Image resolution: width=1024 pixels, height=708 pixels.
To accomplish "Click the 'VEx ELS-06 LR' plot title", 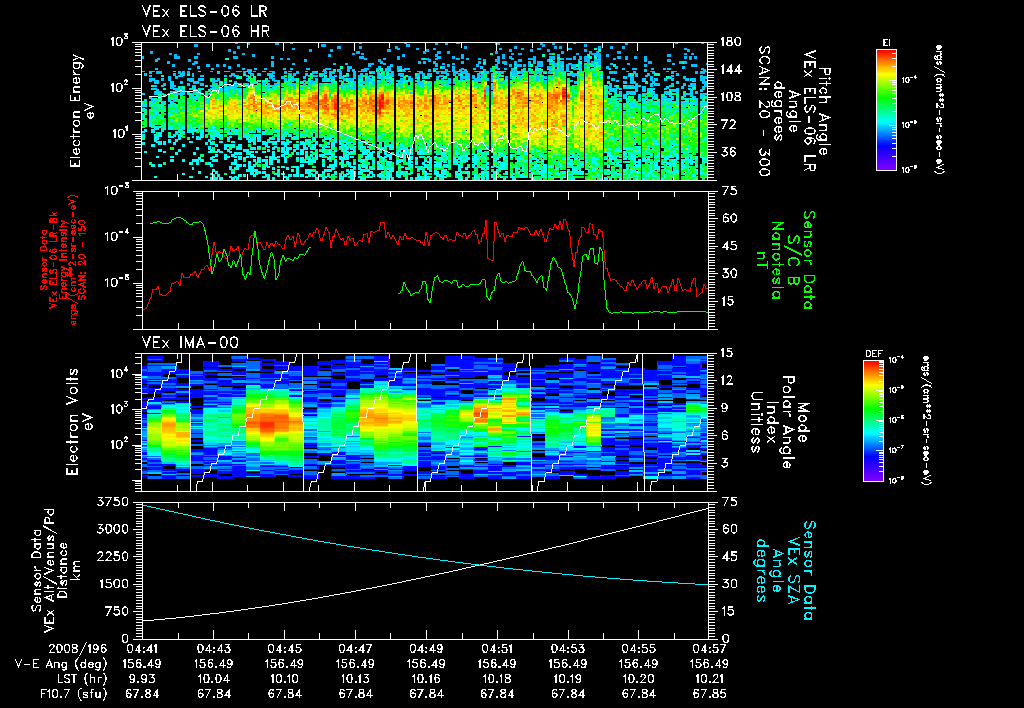I will pyautogui.click(x=204, y=12).
